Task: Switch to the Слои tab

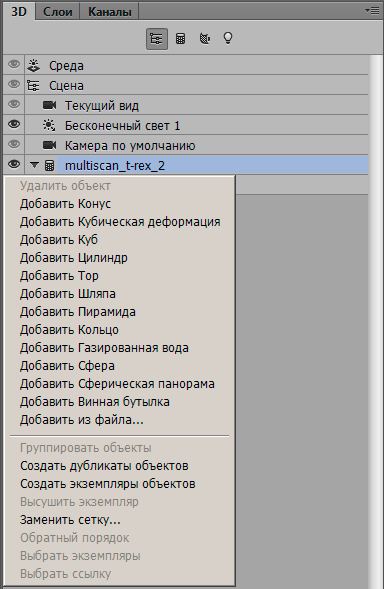Action: pyautogui.click(x=57, y=12)
